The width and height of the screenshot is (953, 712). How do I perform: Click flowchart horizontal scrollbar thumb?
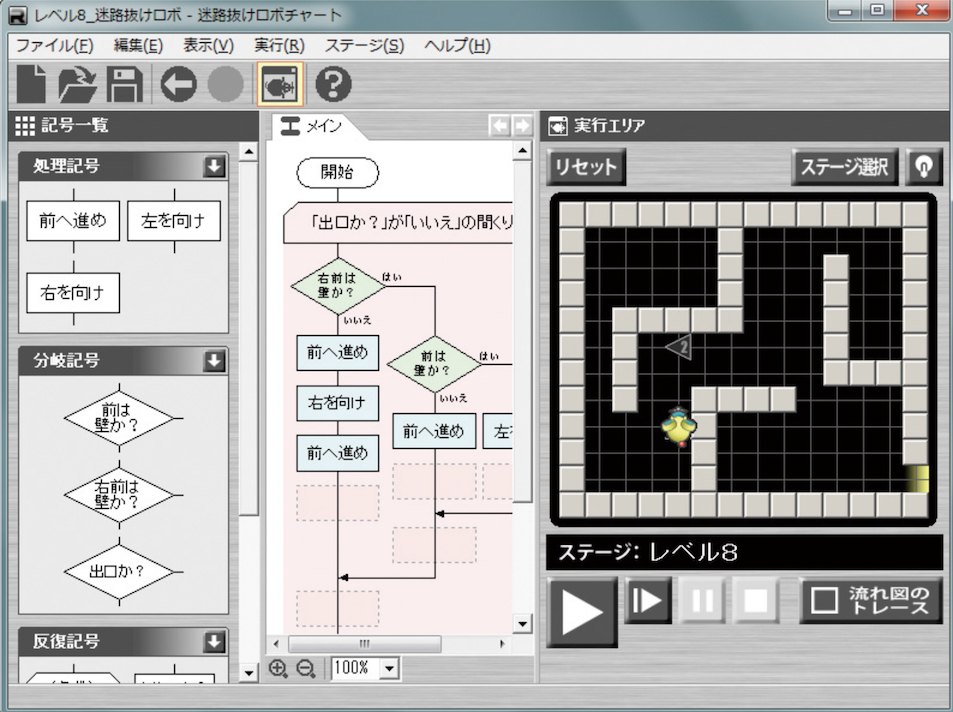364,643
